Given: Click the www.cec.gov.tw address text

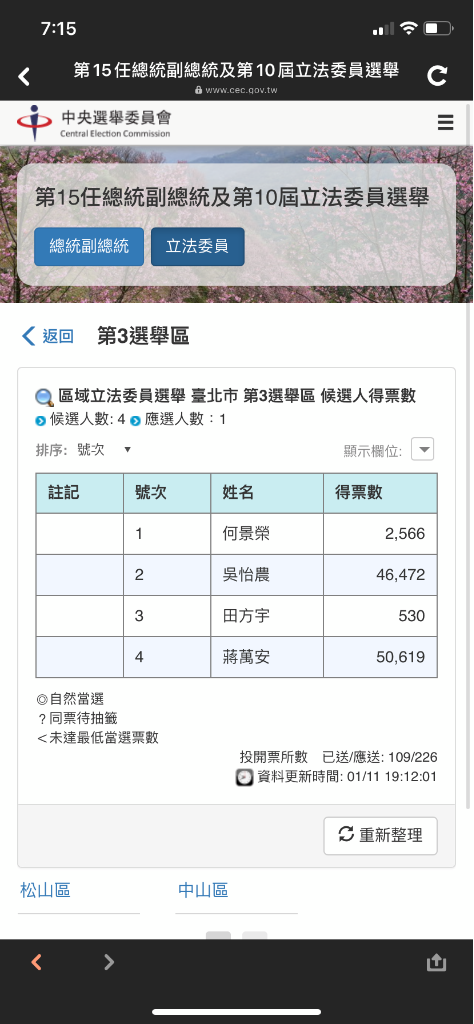Looking at the screenshot, I should coord(241,90).
